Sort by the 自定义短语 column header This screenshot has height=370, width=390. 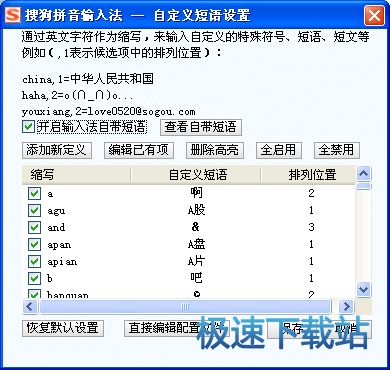click(x=196, y=174)
